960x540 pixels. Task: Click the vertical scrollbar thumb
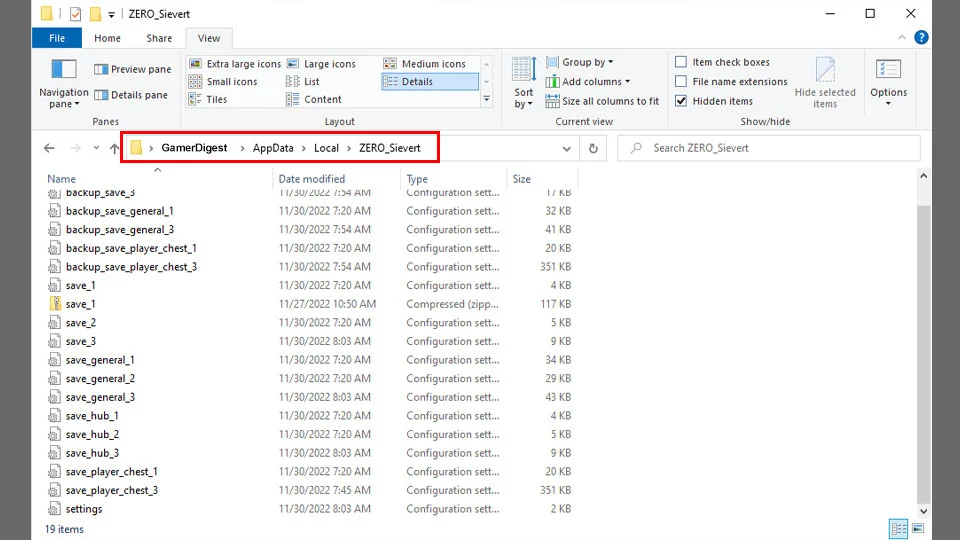[x=923, y=354]
